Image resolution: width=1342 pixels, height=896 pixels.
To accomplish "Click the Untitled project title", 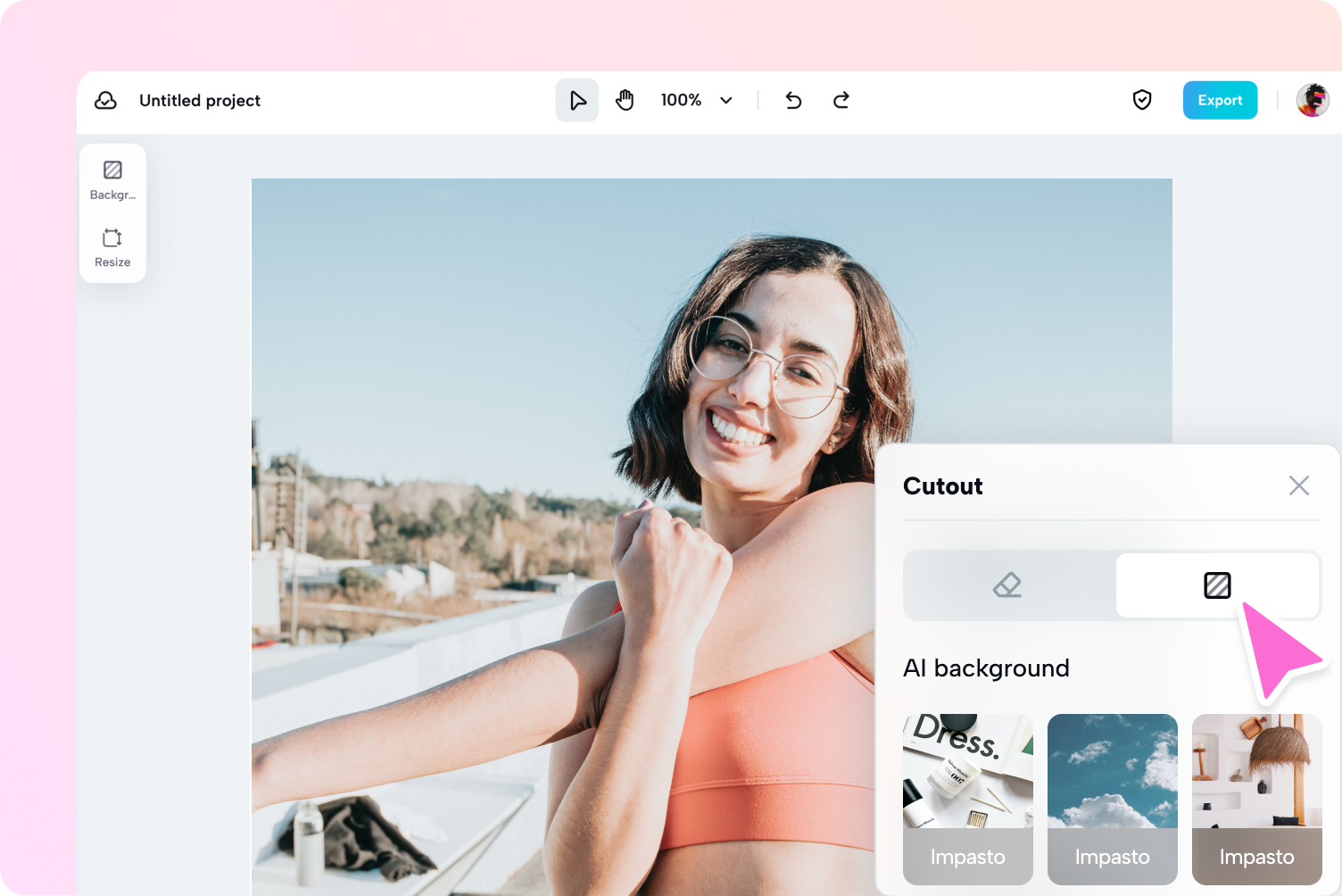I will coord(200,101).
